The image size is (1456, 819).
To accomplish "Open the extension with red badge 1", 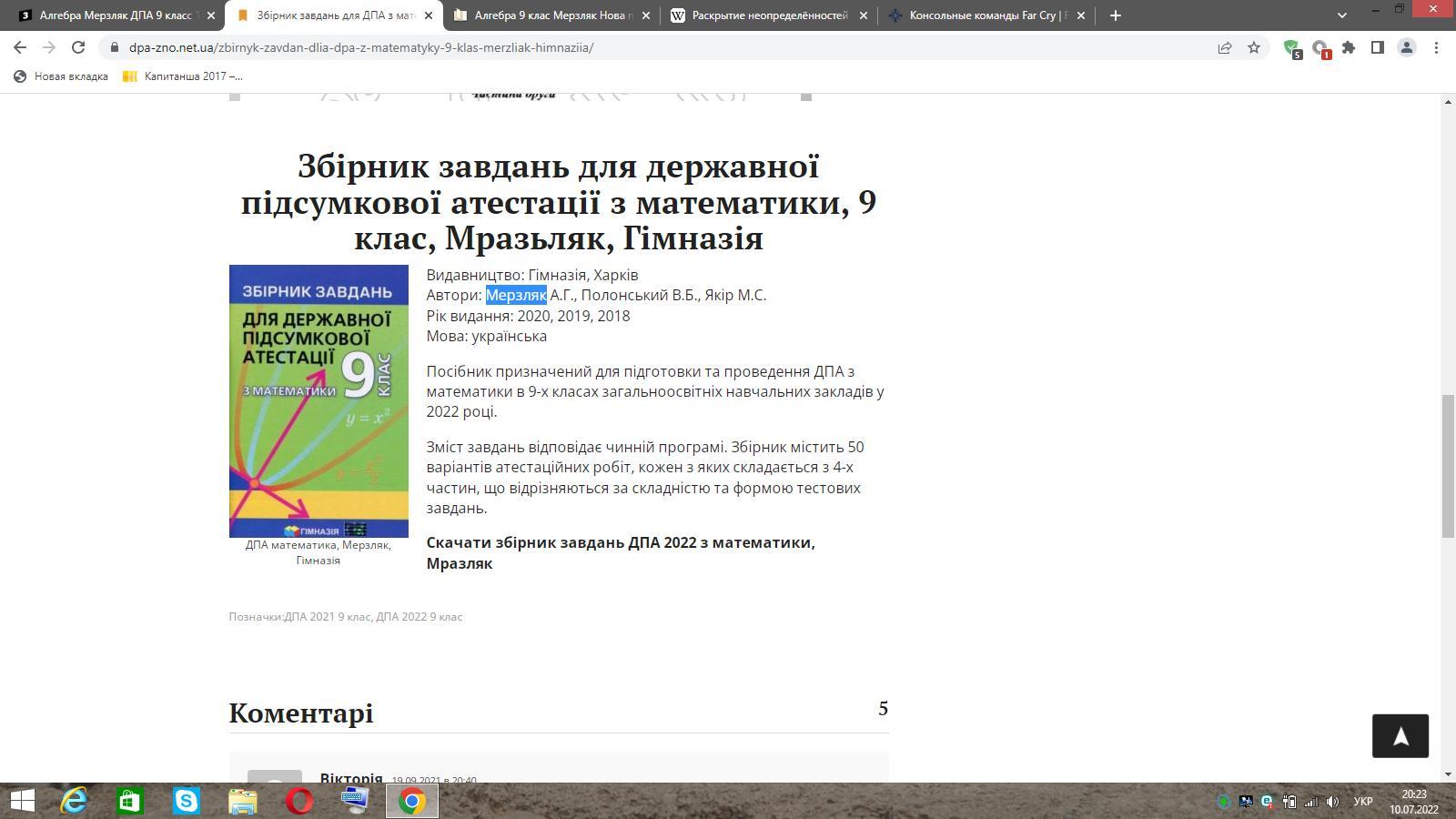I will (x=1320, y=48).
